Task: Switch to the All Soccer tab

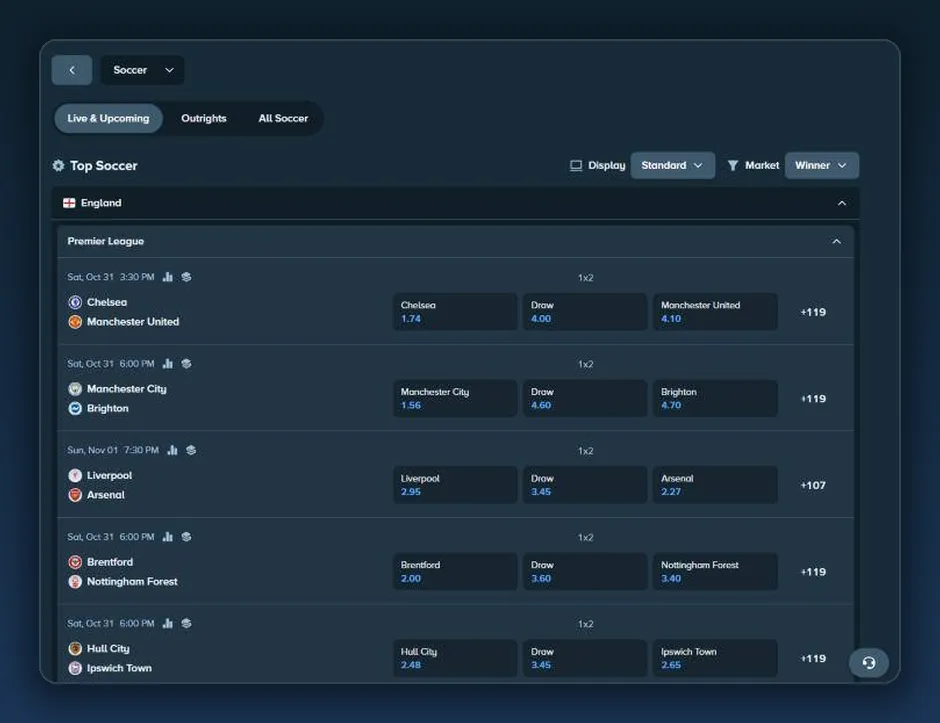Action: point(283,119)
